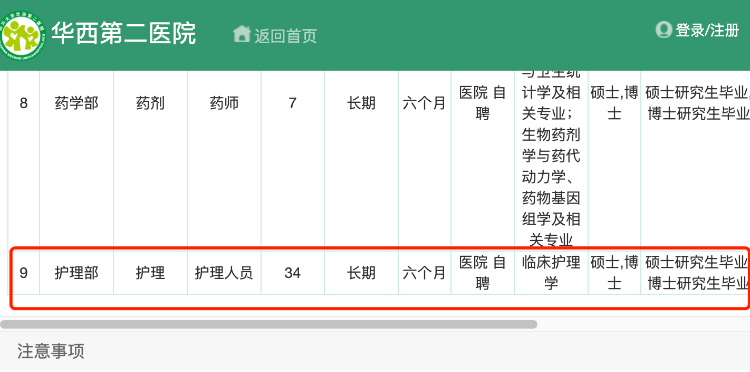Screen dimensions: 750x372
Task: Select the 护理部 department cell
Action: click(x=77, y=273)
